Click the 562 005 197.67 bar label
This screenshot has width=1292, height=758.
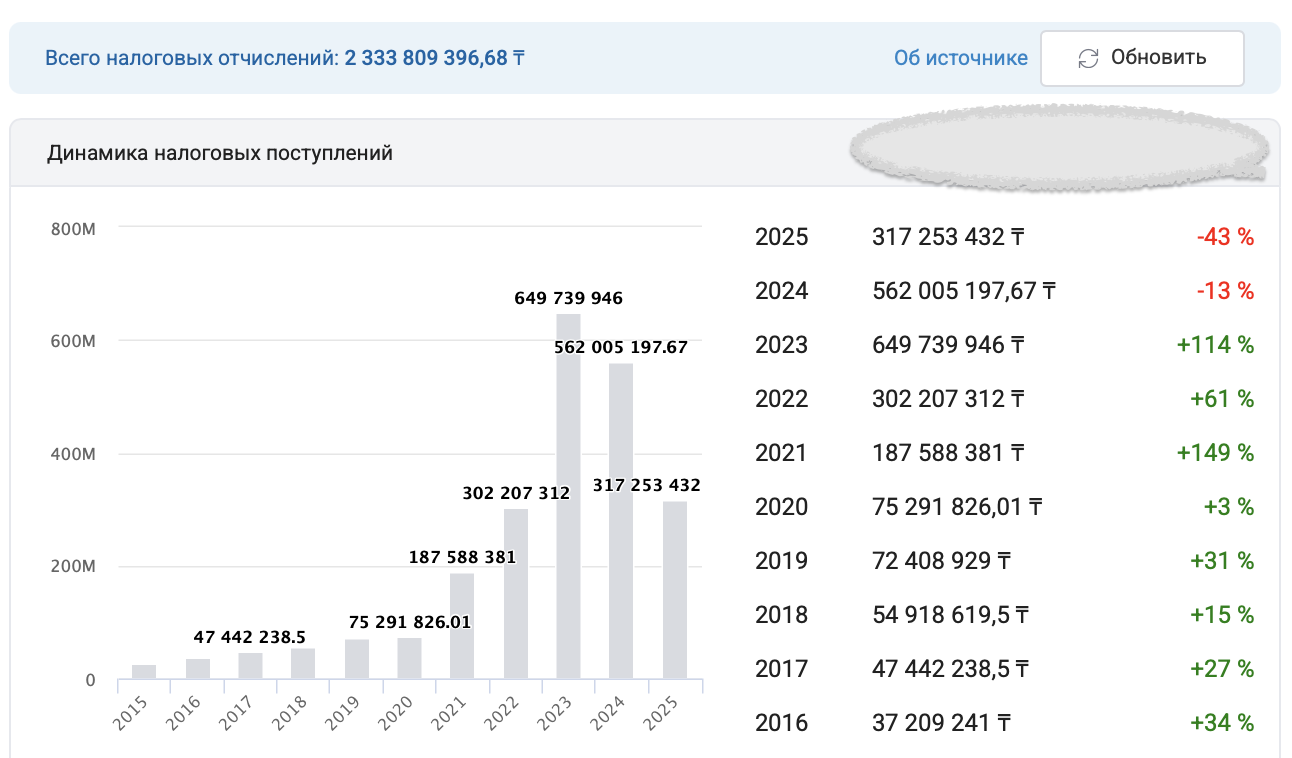(621, 347)
